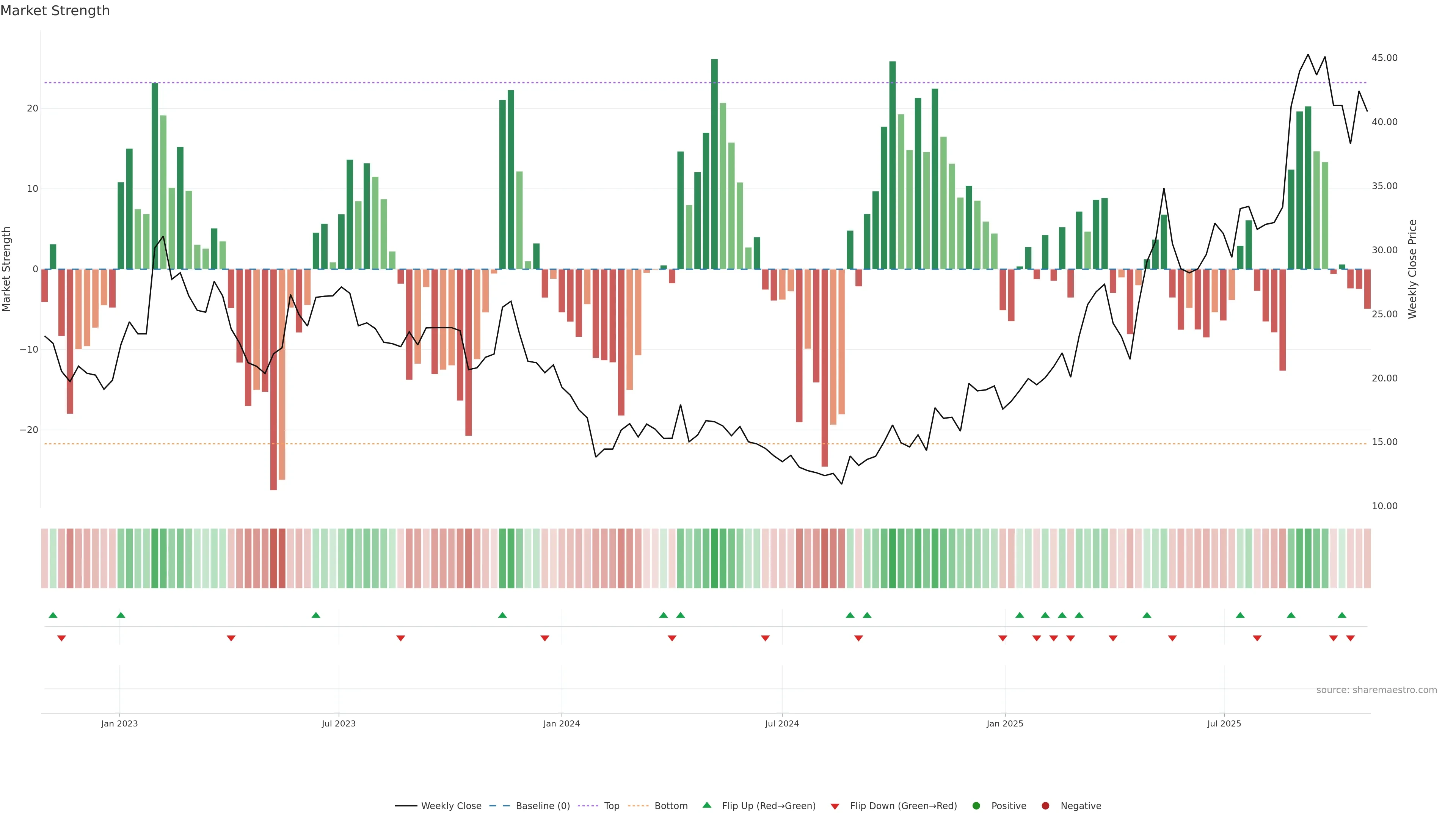Screen dimensions: 1456x819
Task: Click the dark red Negative legend circle
Action: pyautogui.click(x=1045, y=806)
